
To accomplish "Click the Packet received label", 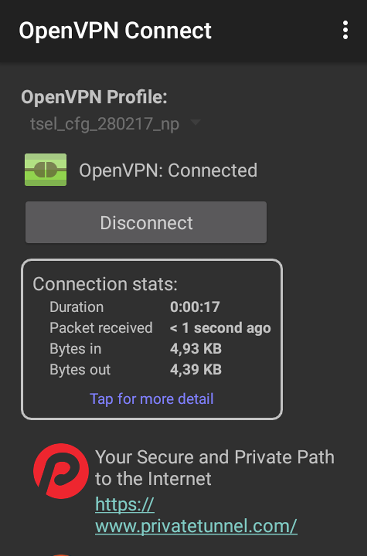I will pyautogui.click(x=101, y=328).
